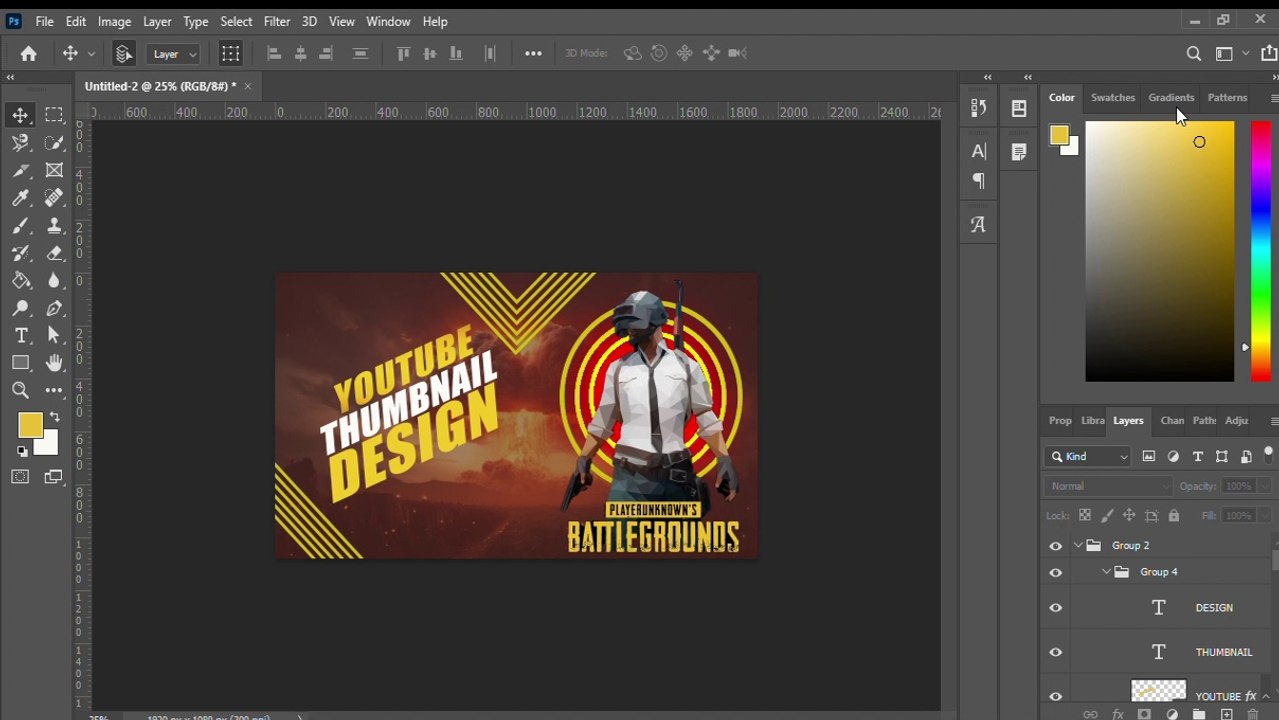Click the foreground color swatch in Color panel

pyautogui.click(x=1059, y=136)
